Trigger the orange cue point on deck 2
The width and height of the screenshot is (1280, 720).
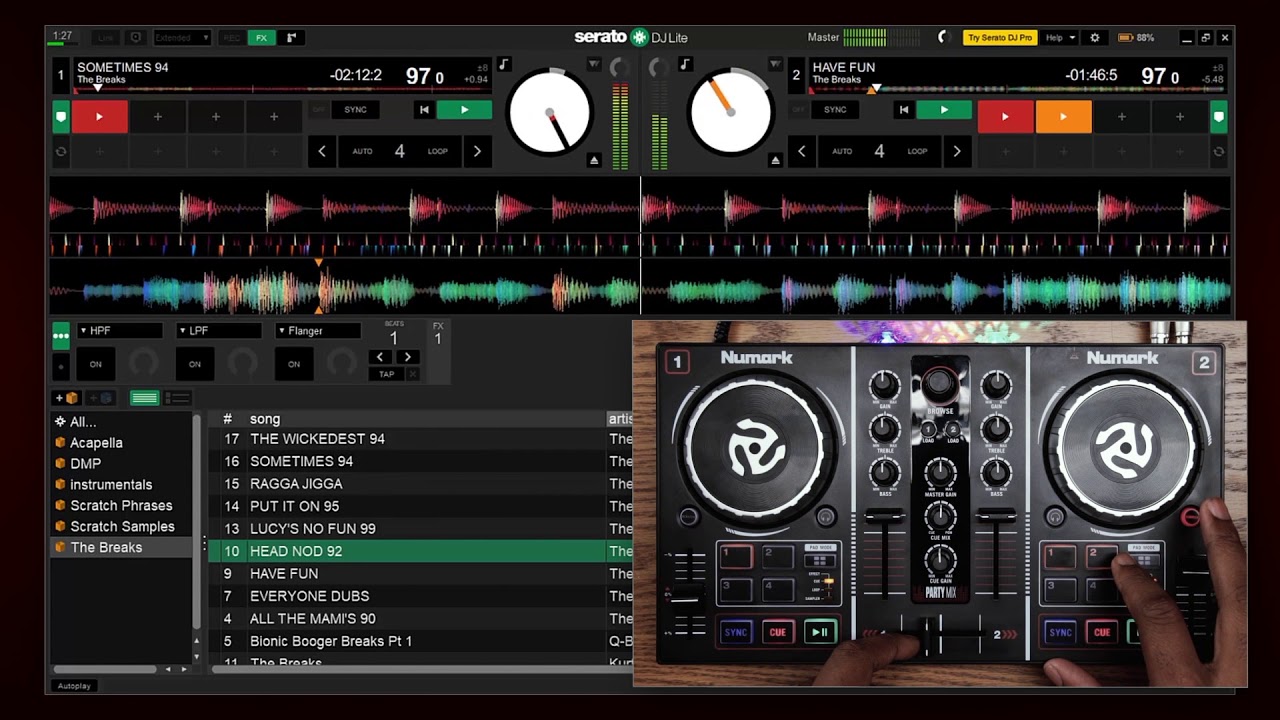1063,117
